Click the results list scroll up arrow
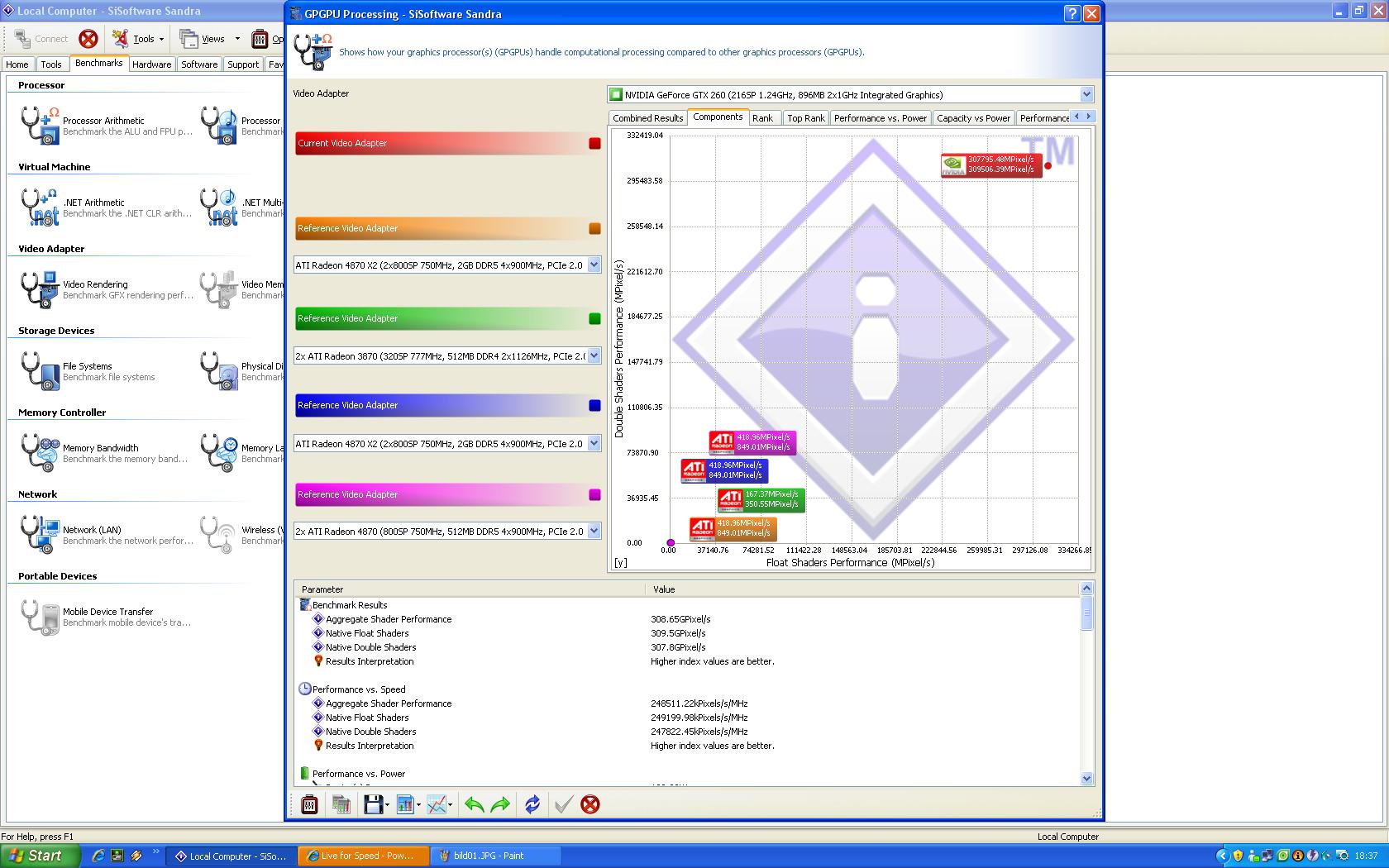This screenshot has width=1389, height=868. [x=1086, y=588]
